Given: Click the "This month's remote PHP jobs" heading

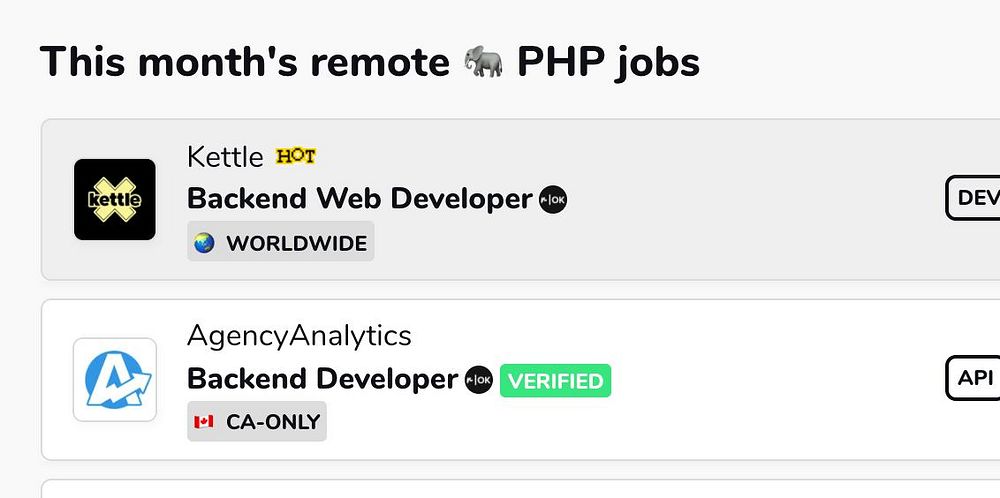Looking at the screenshot, I should [x=250, y=63].
